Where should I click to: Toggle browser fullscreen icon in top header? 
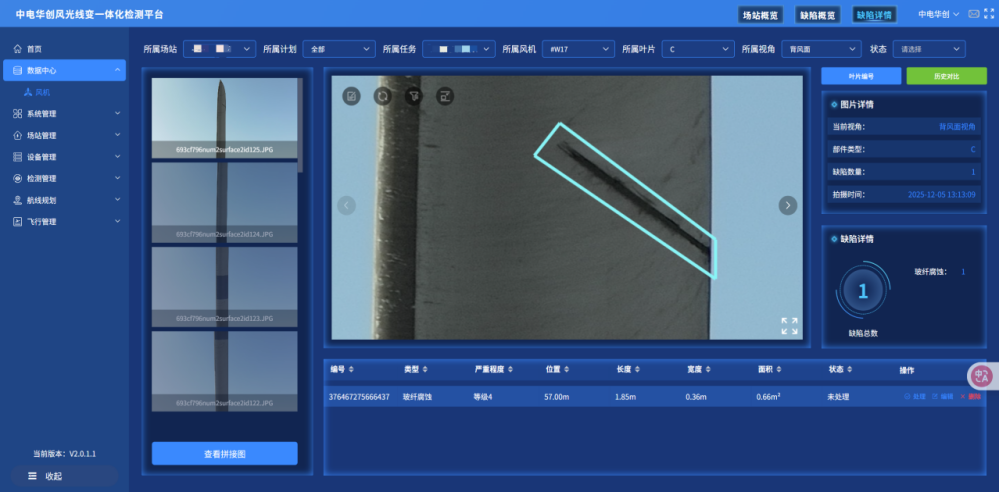pos(989,14)
